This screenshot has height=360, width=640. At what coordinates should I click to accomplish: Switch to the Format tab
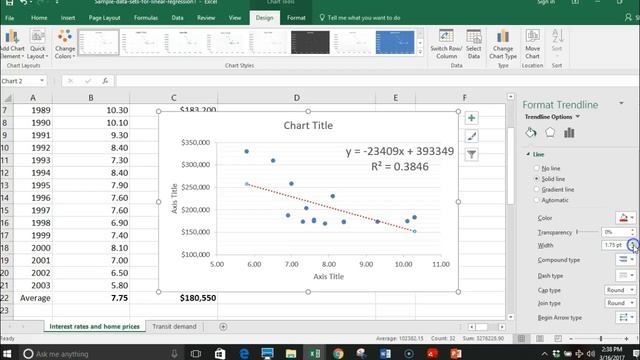click(x=296, y=18)
